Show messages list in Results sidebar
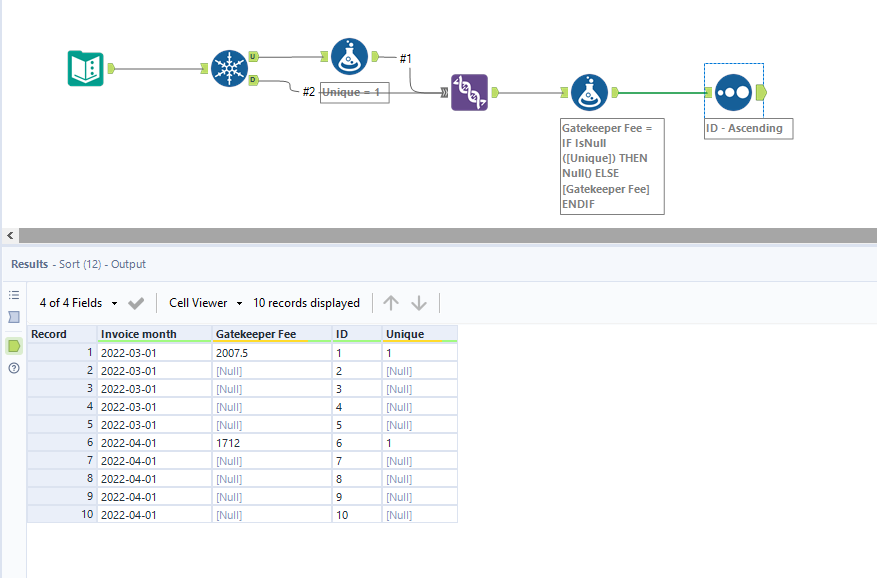 click(x=14, y=295)
